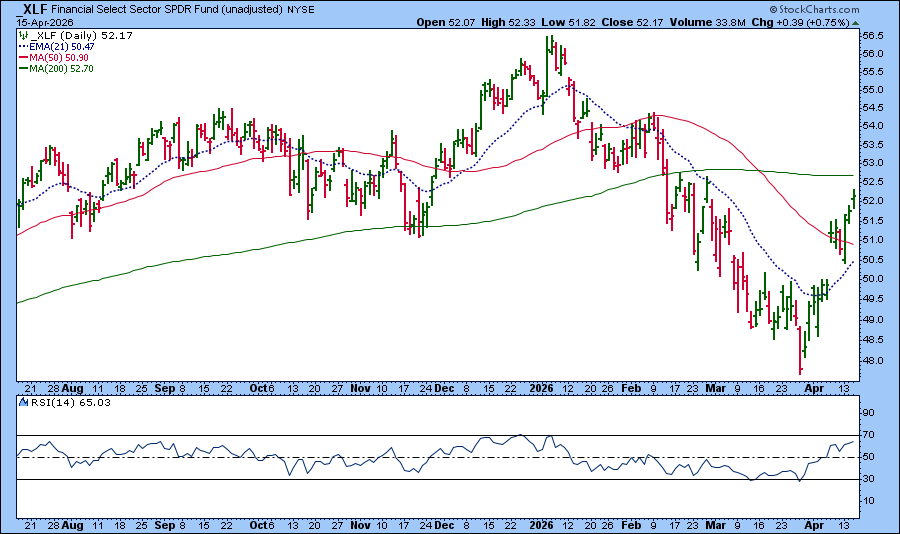The width and height of the screenshot is (900, 534).
Task: Click the green MA(200) legend line sample
Action: click(24, 68)
